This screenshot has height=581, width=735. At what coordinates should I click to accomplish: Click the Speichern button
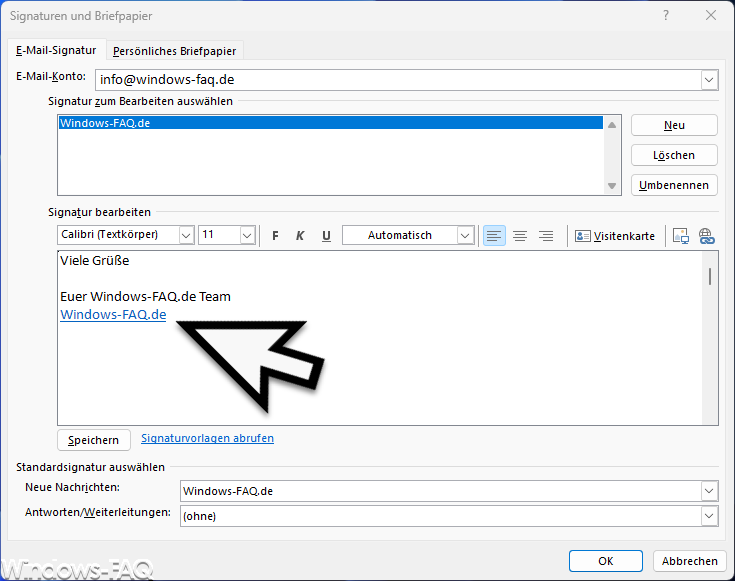pyautogui.click(x=94, y=440)
